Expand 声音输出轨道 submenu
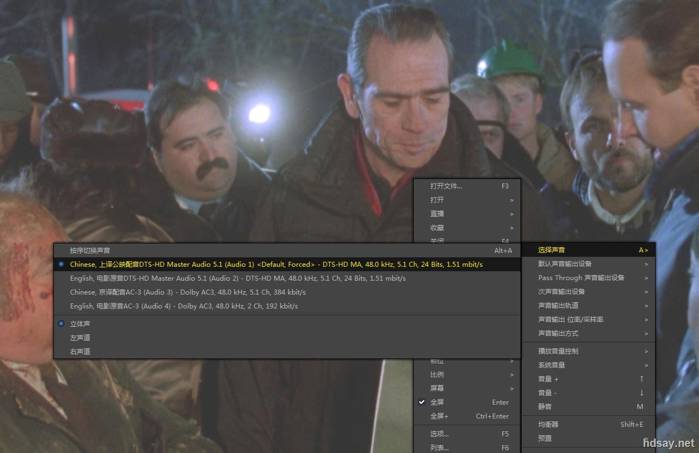This screenshot has height=453, width=699. [588, 305]
